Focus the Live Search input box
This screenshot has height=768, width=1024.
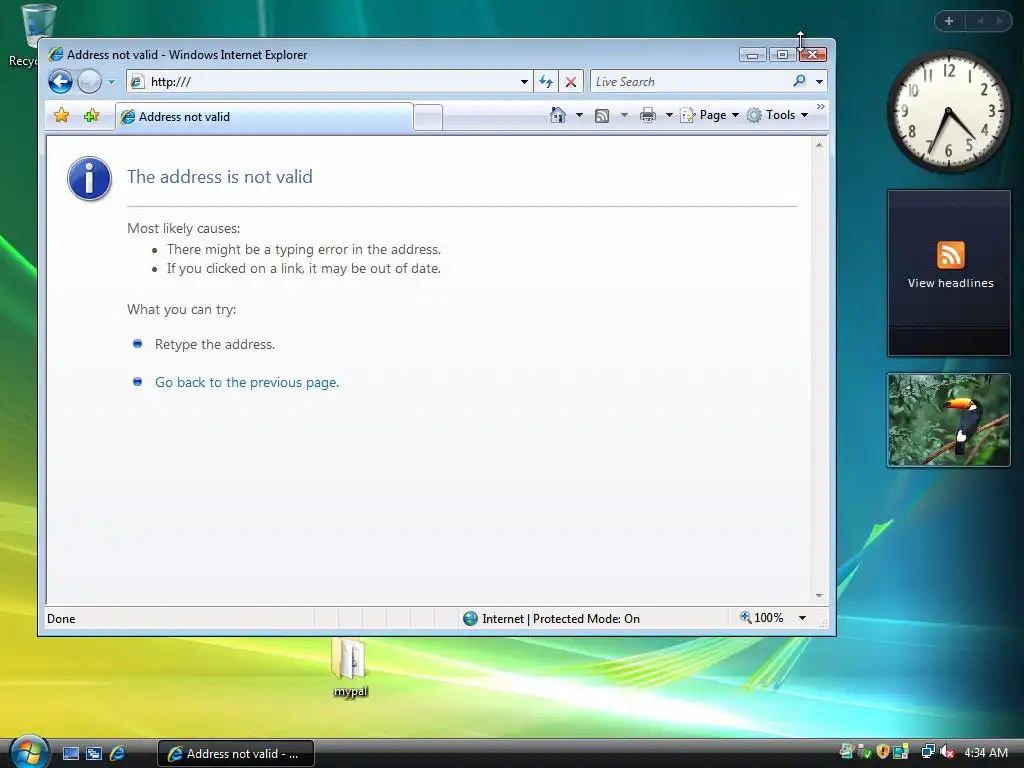pyautogui.click(x=689, y=82)
